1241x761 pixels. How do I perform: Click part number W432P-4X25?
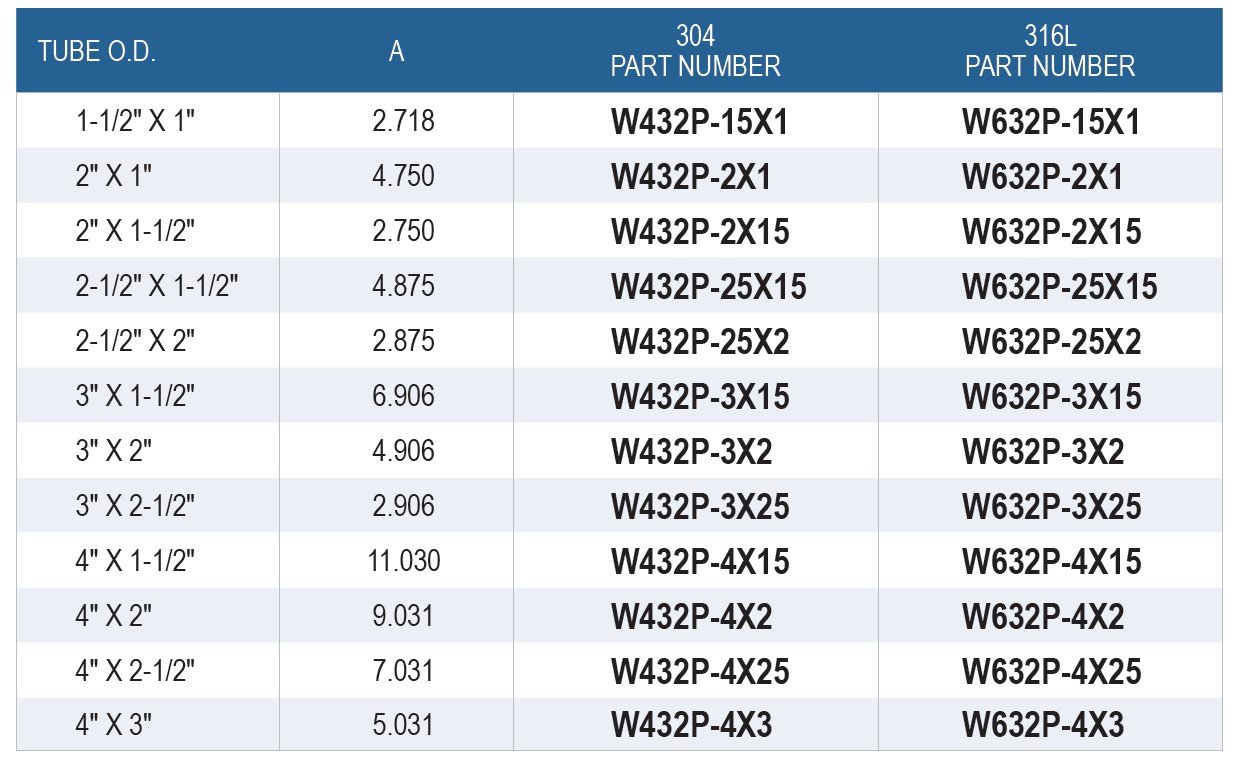(700, 673)
